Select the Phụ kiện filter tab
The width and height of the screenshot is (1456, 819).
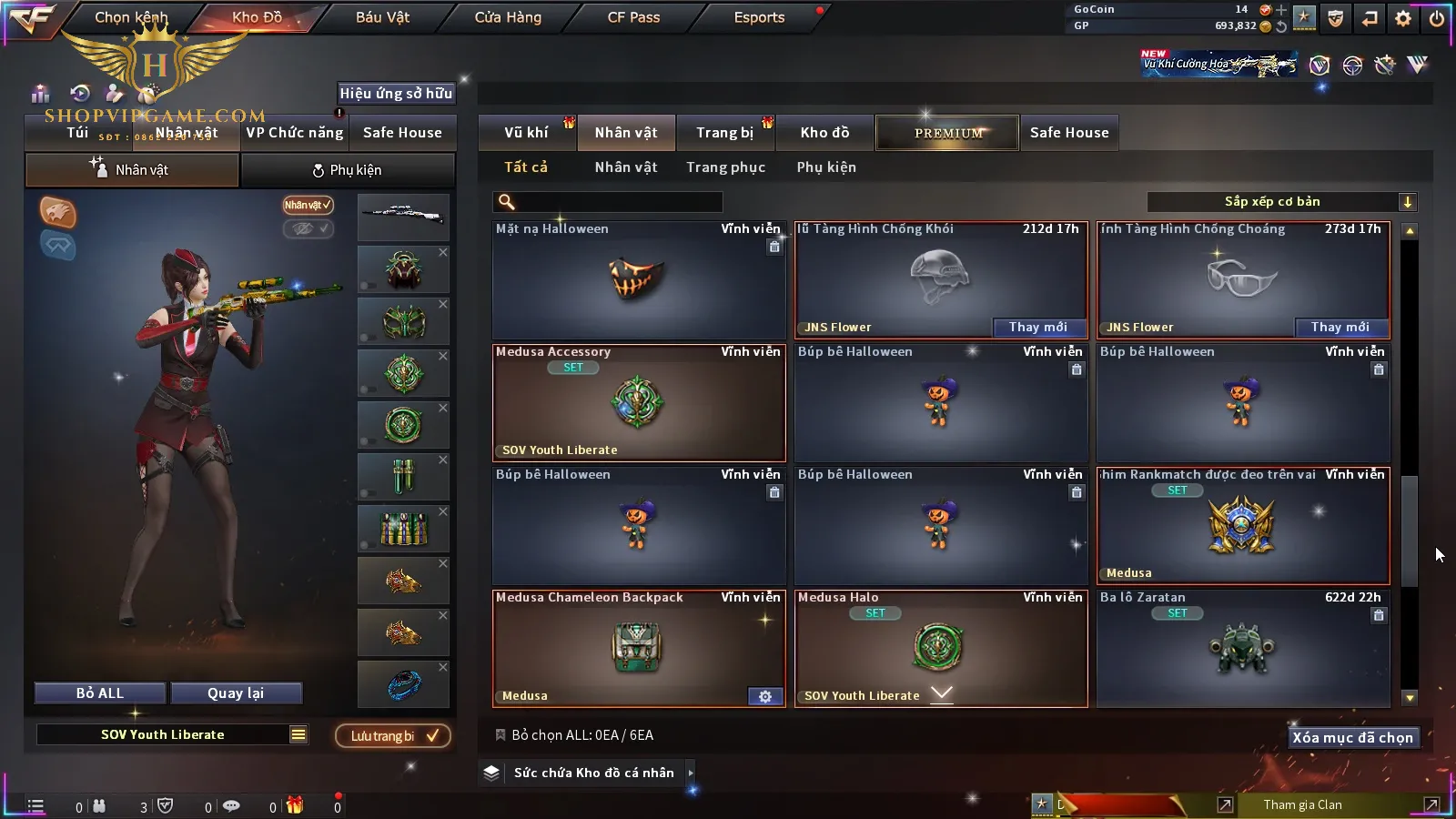[x=826, y=167]
